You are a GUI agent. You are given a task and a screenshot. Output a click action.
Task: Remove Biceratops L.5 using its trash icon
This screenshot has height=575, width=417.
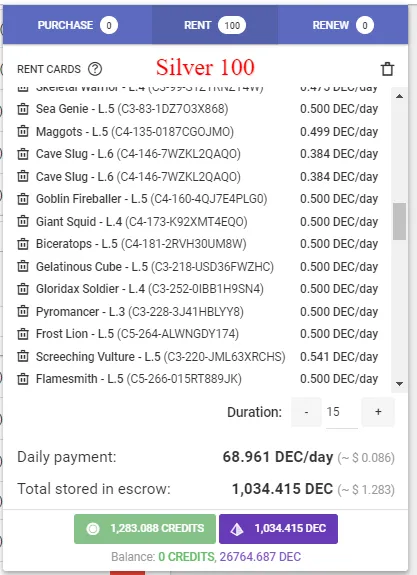(23, 244)
